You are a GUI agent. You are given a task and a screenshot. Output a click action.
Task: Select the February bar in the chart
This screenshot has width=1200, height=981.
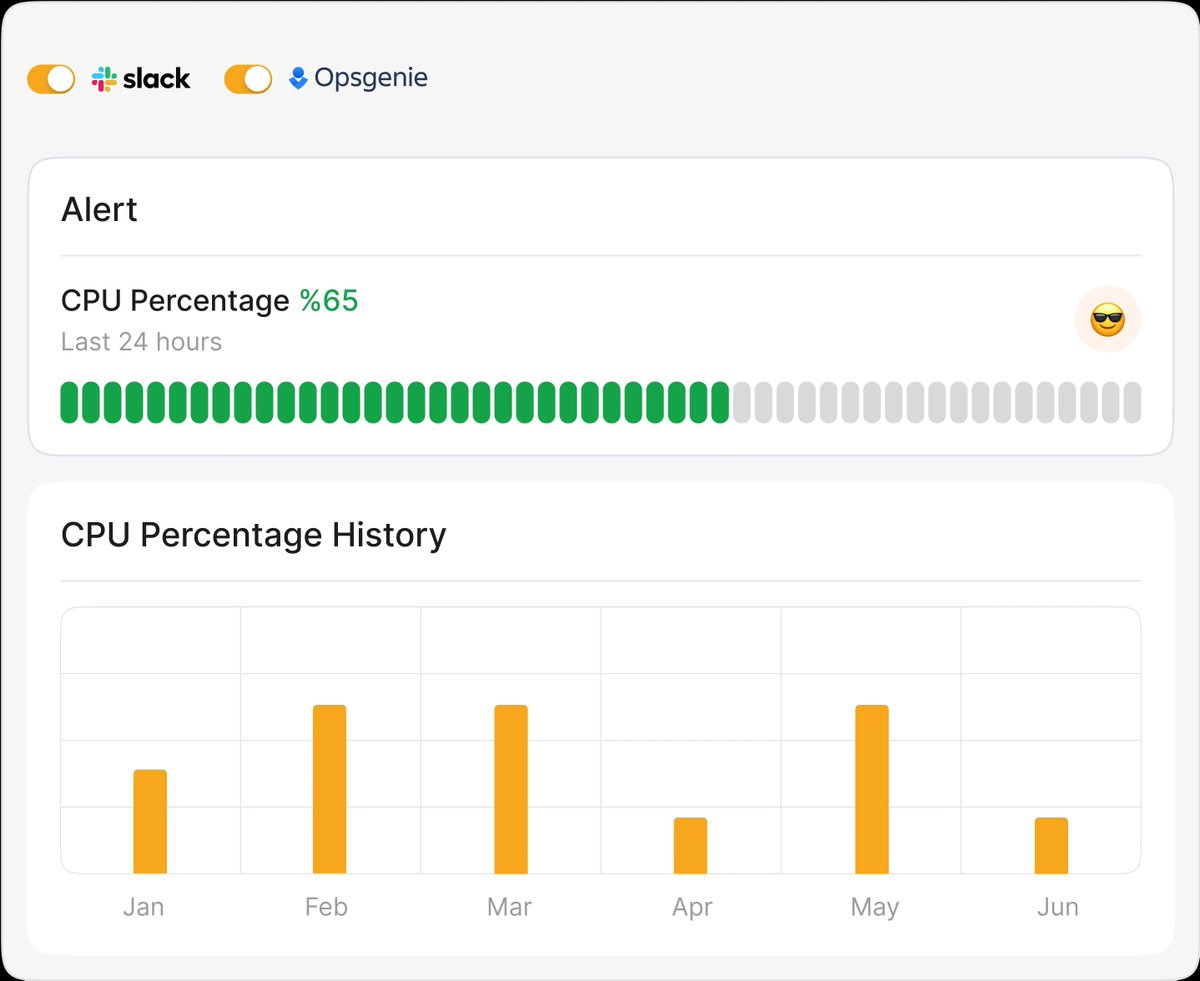330,789
